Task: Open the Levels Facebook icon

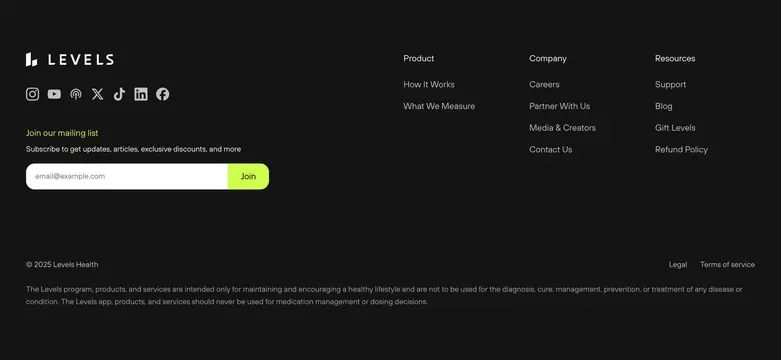Action: tap(162, 94)
